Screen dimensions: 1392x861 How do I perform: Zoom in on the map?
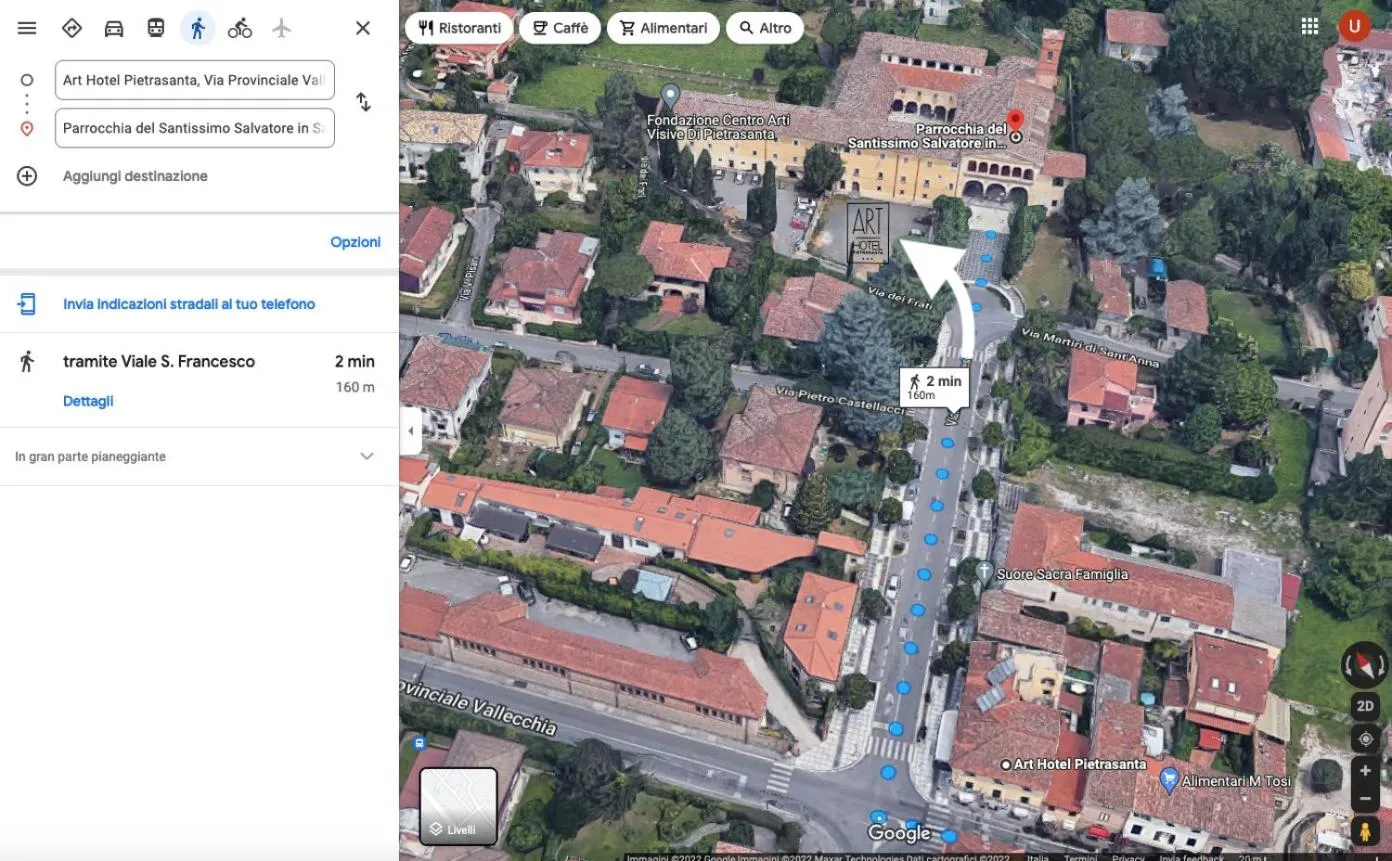(1365, 771)
